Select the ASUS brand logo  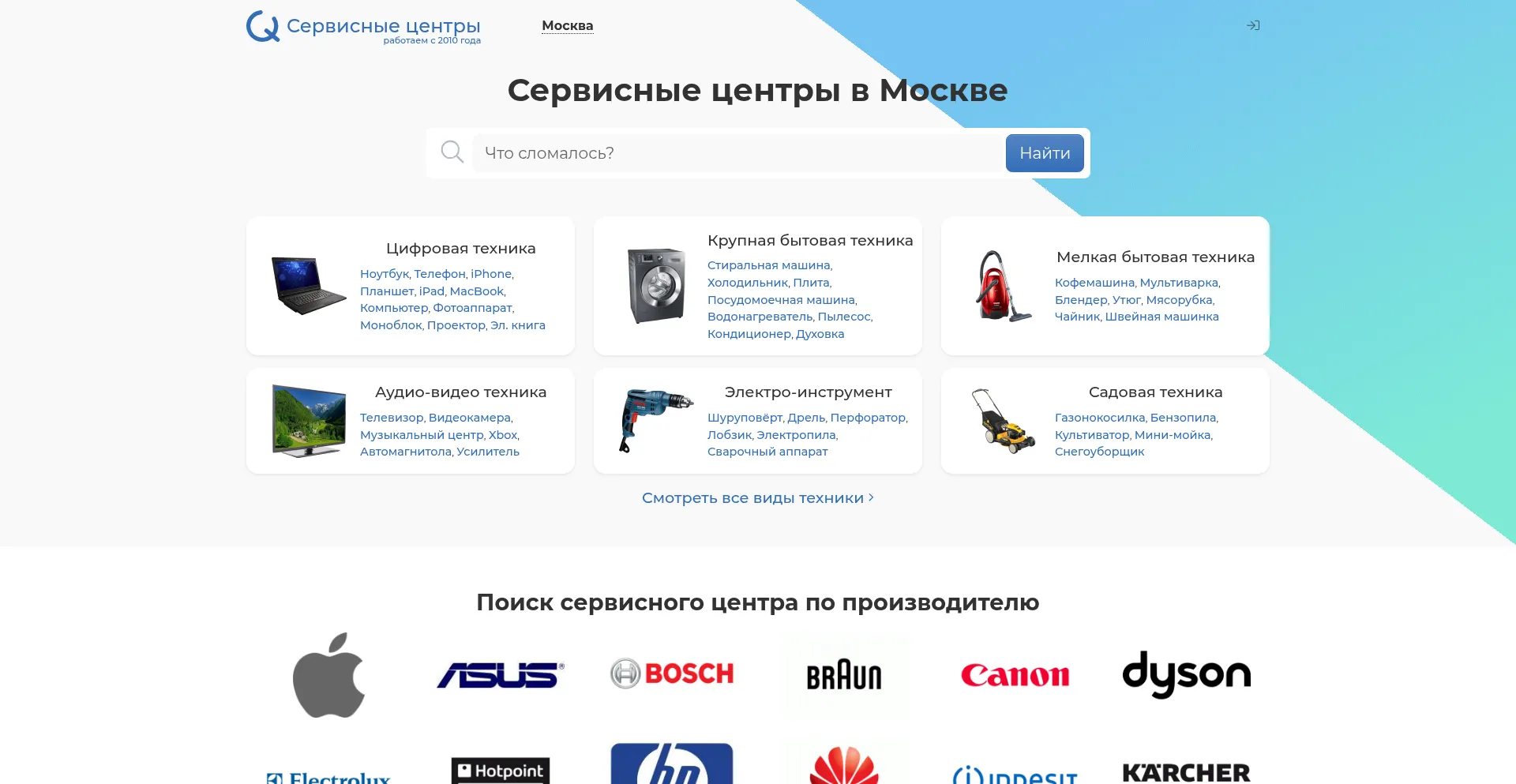coord(501,675)
